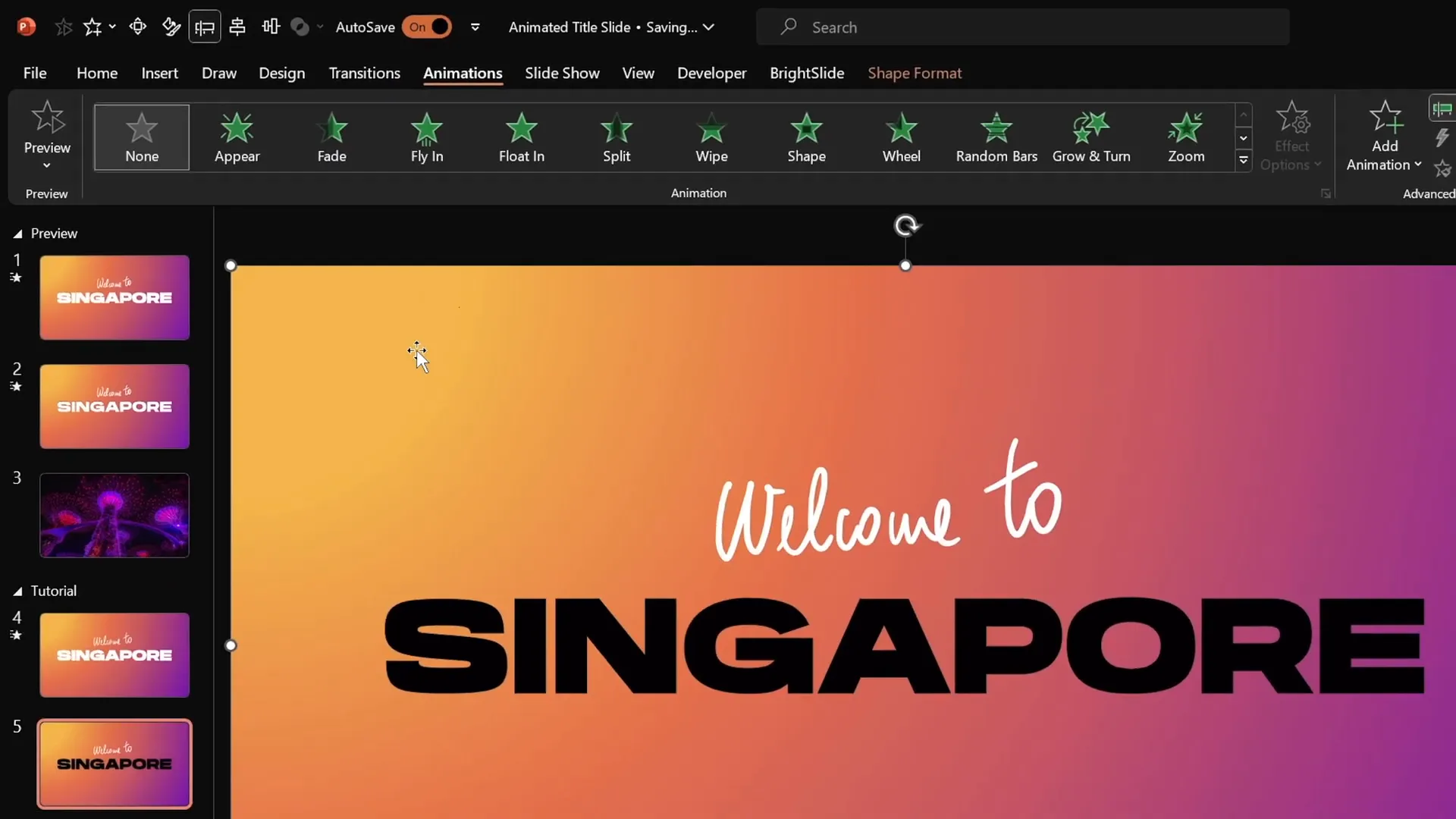Collapse the Preview section in slide panel
This screenshot has width=1456, height=819.
[17, 234]
